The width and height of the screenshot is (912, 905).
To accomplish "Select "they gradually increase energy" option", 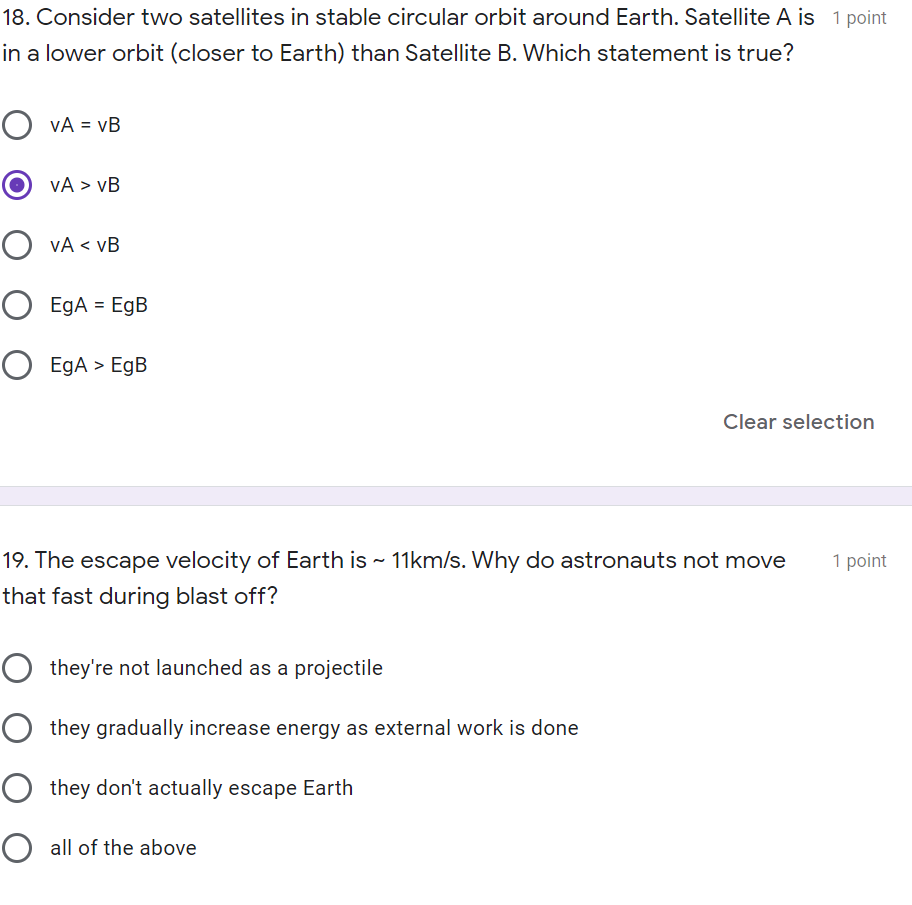I will point(17,728).
